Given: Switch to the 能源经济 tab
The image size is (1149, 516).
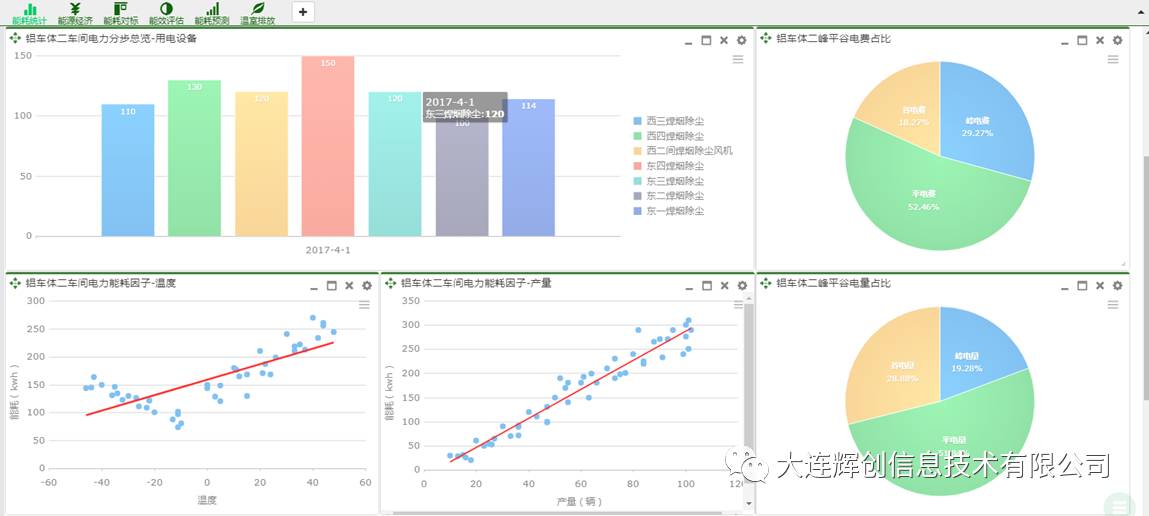Looking at the screenshot, I should 75,12.
